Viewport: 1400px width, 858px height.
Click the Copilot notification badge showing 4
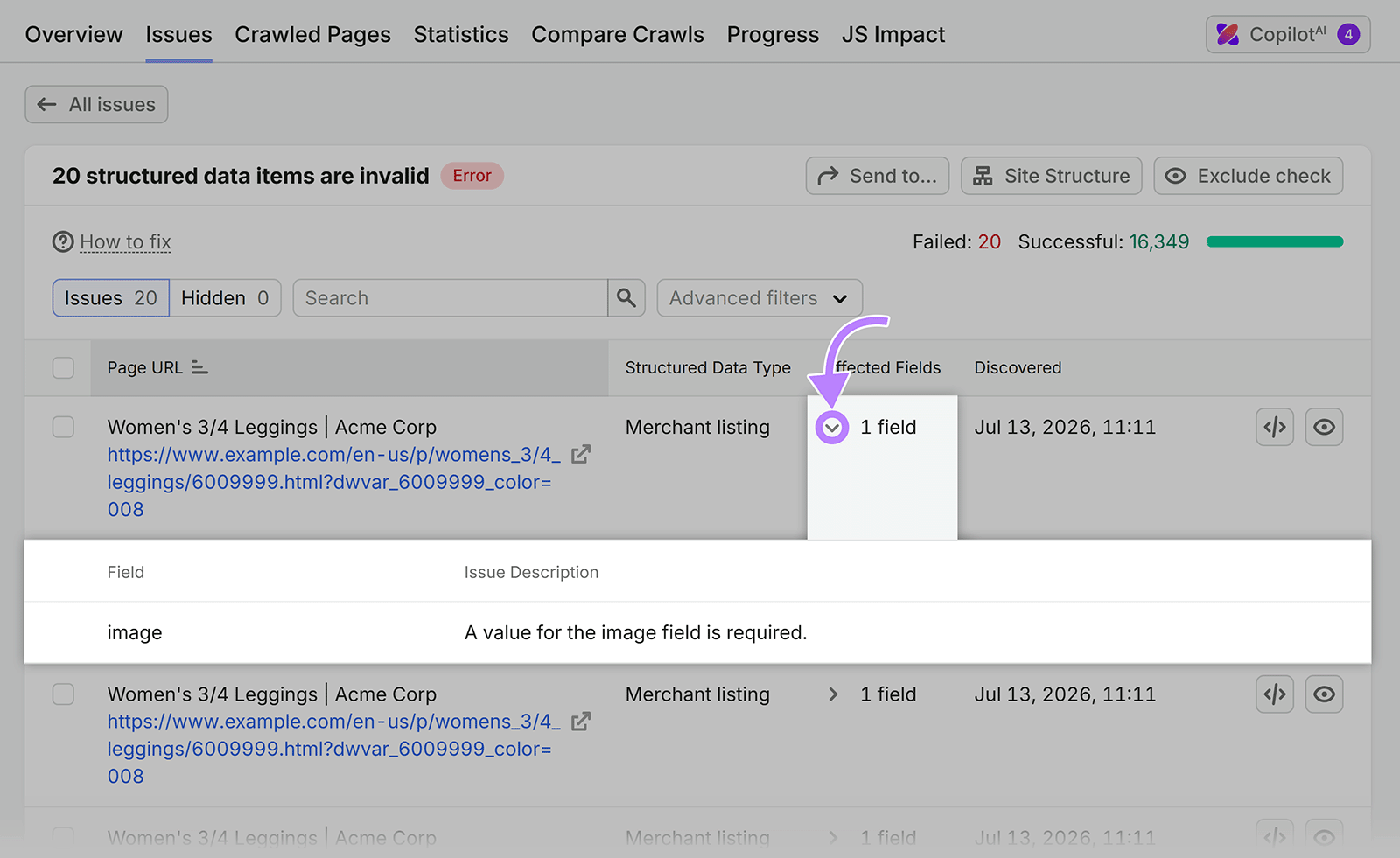[x=1348, y=34]
